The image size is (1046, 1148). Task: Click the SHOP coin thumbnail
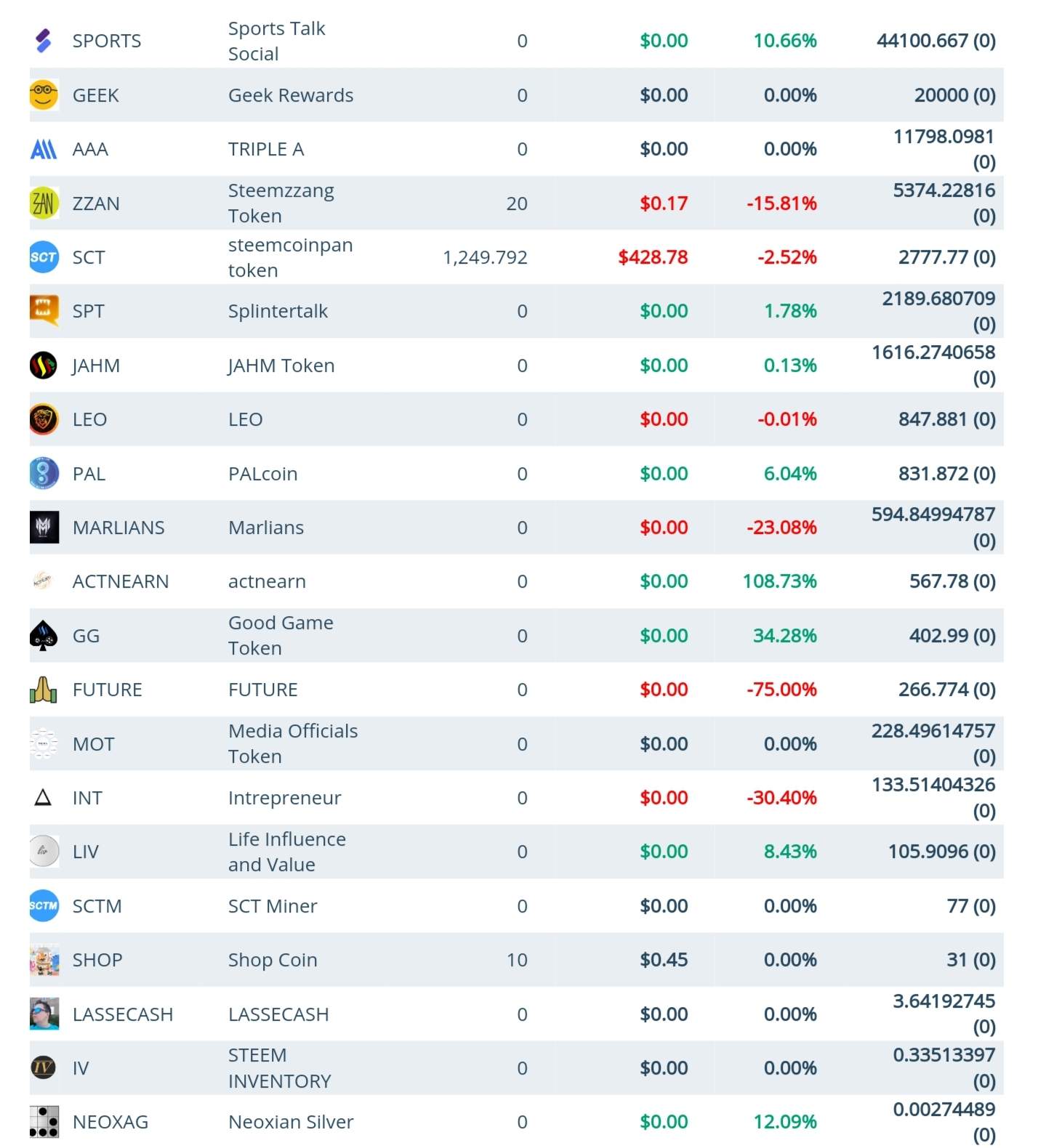tap(44, 960)
